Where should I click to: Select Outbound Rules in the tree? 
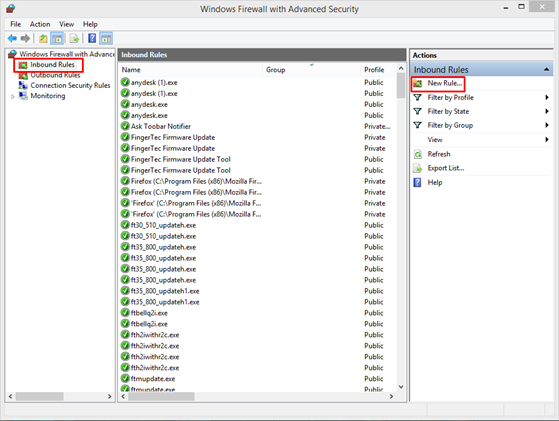point(55,76)
